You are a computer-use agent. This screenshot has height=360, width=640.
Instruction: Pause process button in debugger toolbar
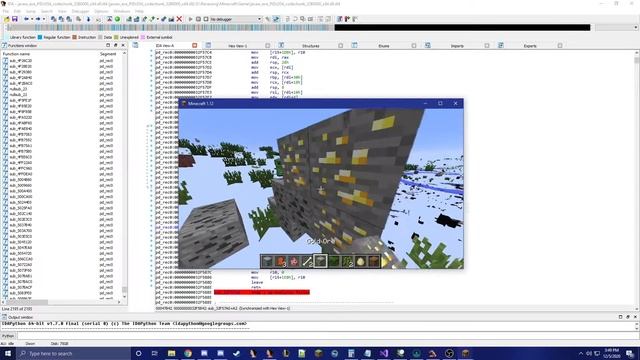click(198, 19)
